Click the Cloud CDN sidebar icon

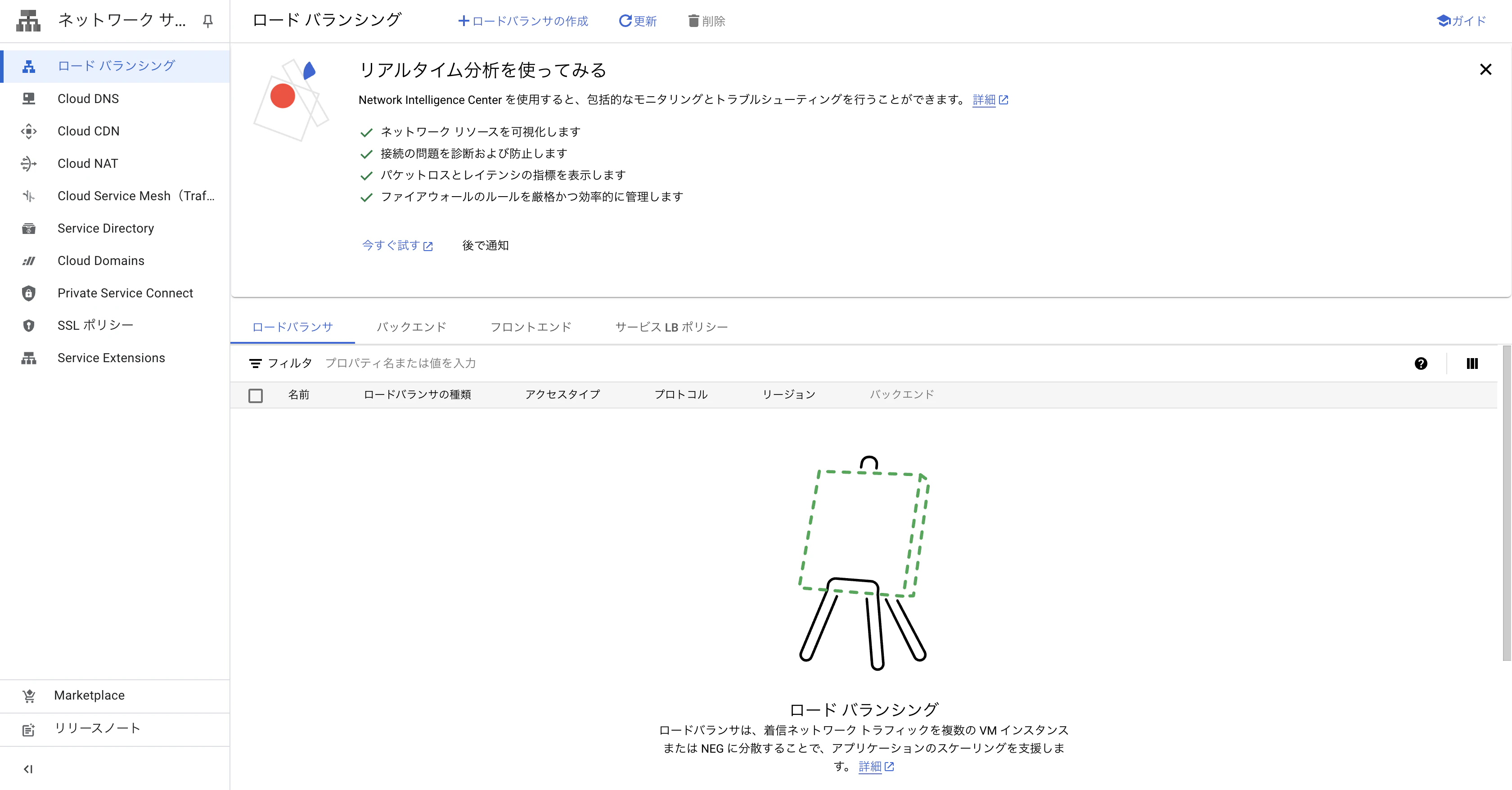pos(29,131)
